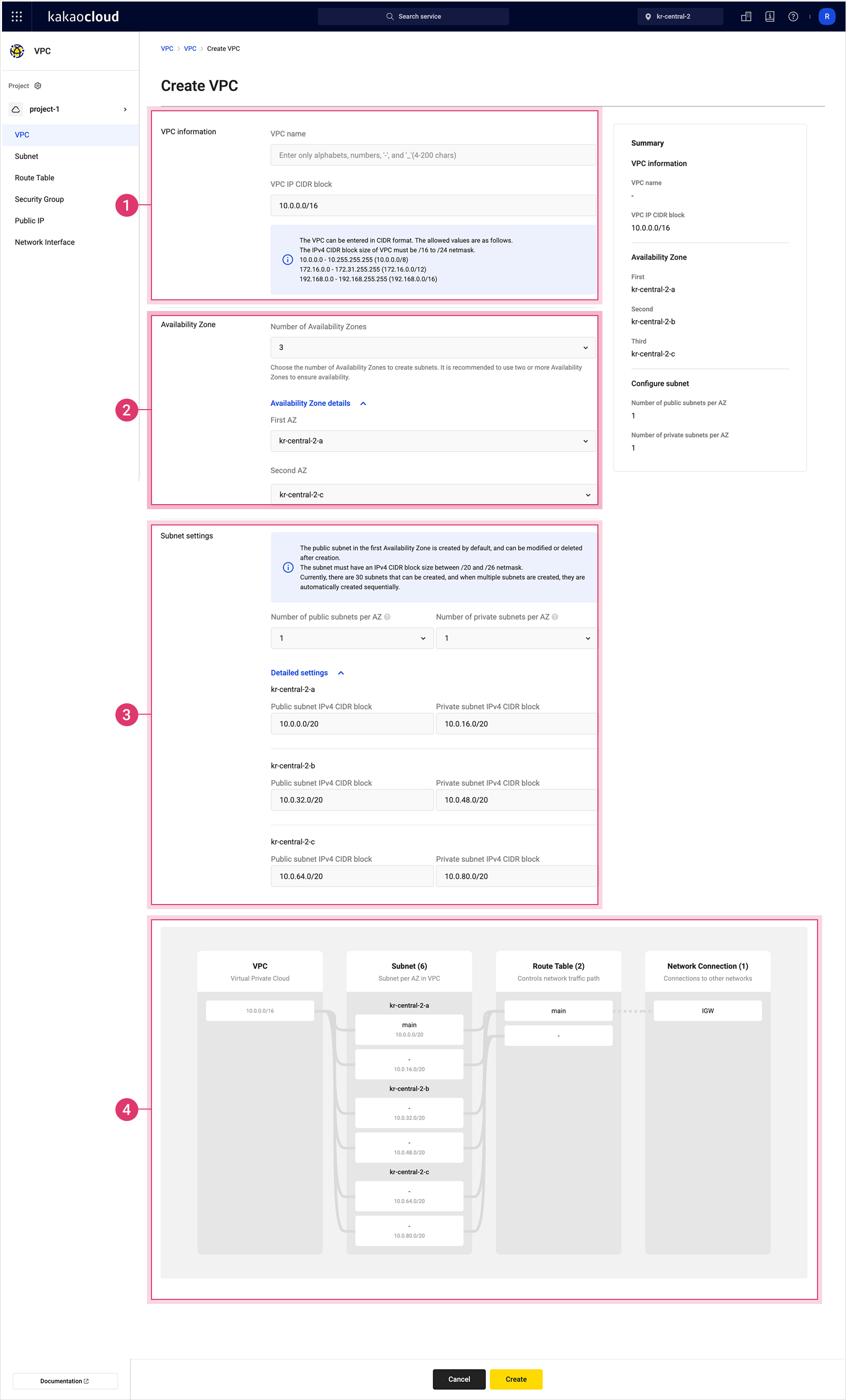Image resolution: width=846 pixels, height=1400 pixels.
Task: Click main route table node in diagram
Action: pyautogui.click(x=558, y=1011)
